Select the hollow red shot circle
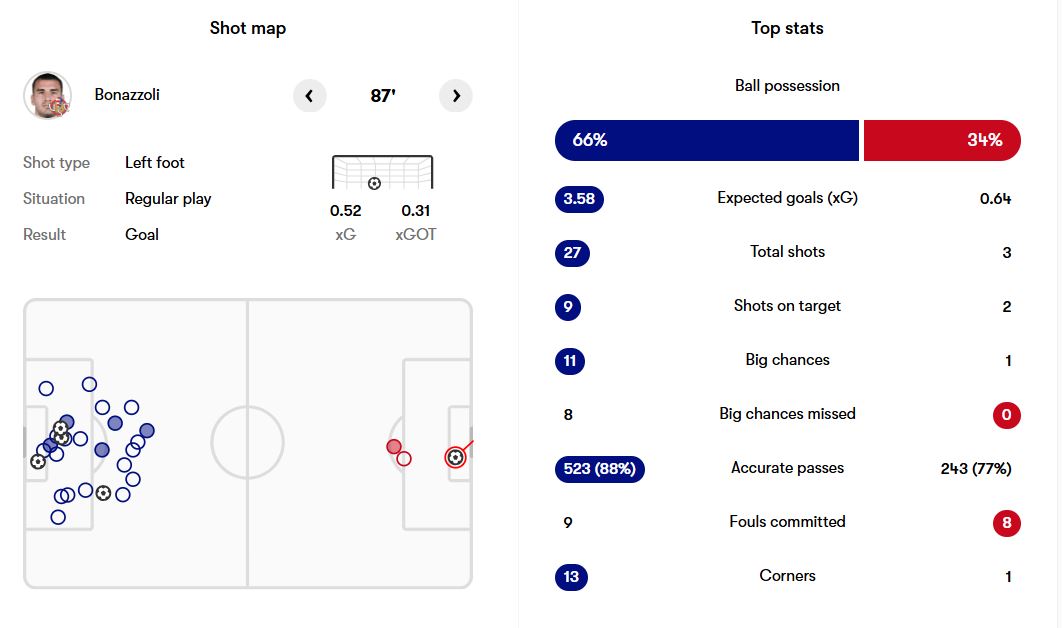Screen dimensions: 1062x628 click(x=404, y=459)
